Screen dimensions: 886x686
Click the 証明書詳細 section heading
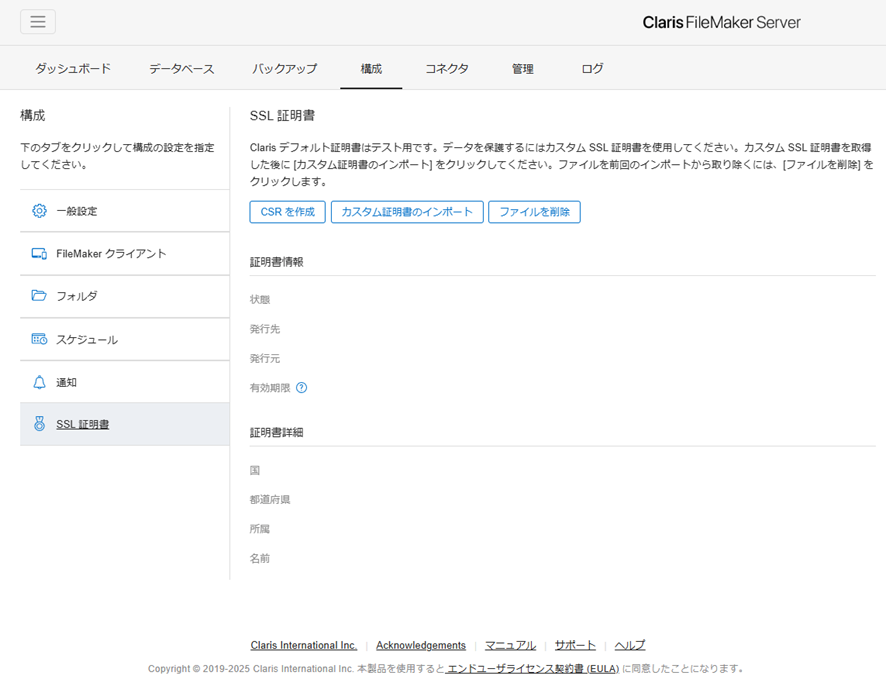click(x=277, y=432)
